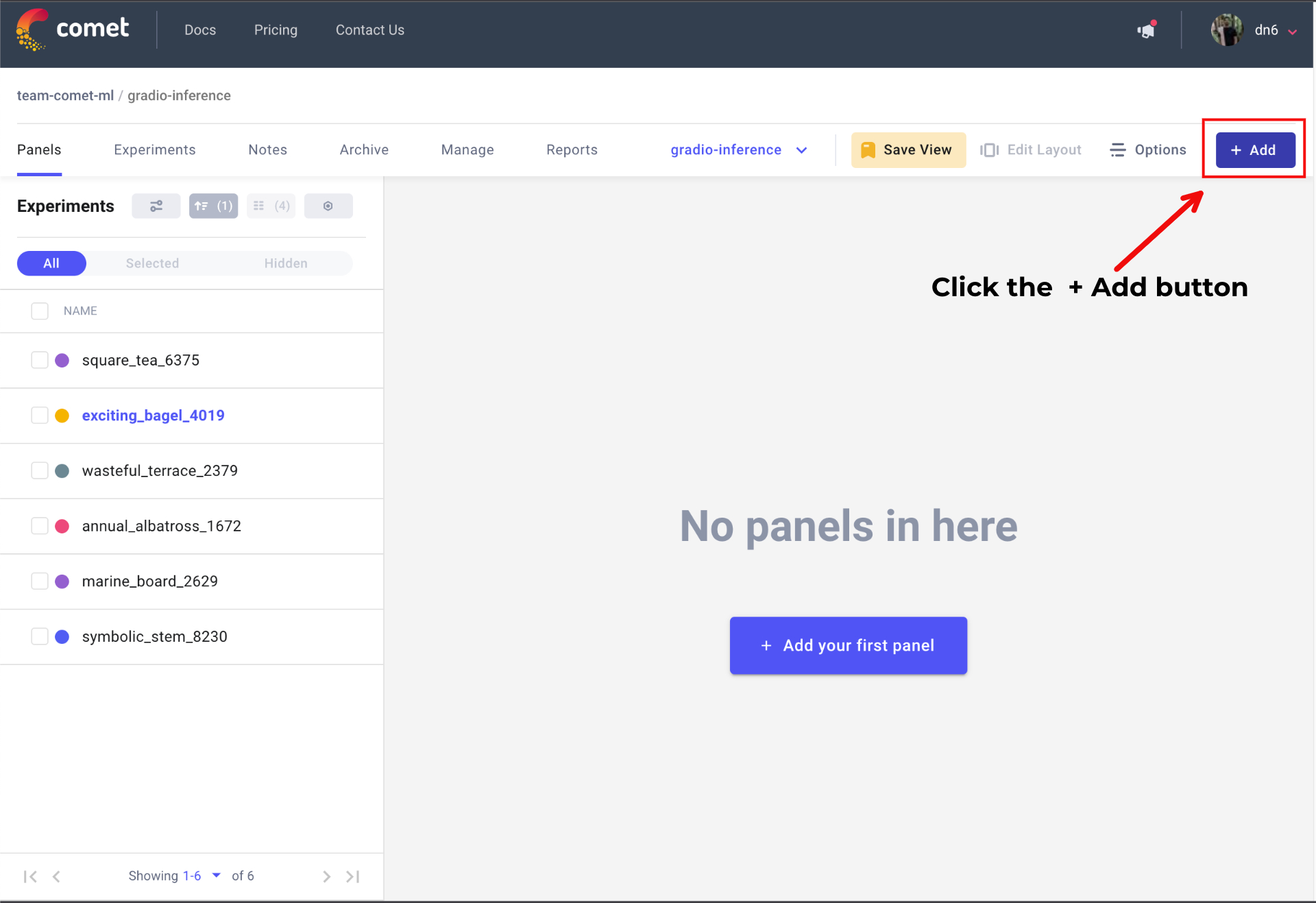
Task: Click wasteful_terrace_2379 gray color dot
Action: tap(62, 471)
